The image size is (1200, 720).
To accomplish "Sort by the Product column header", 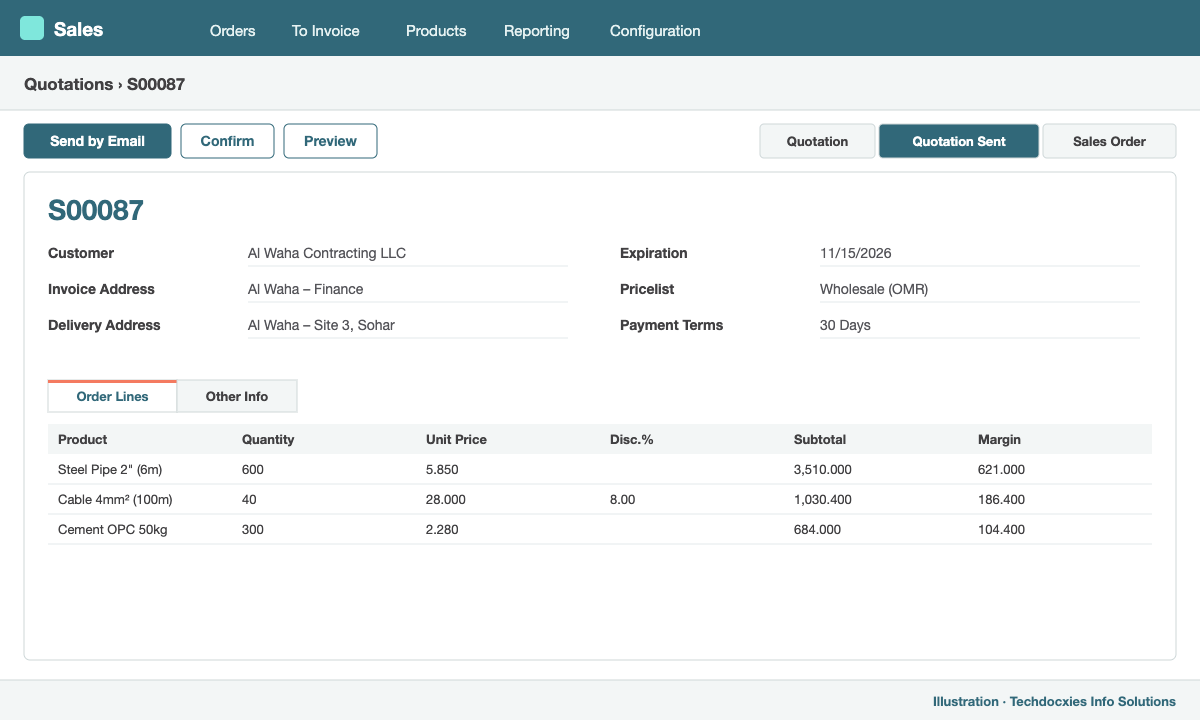I will coord(82,439).
